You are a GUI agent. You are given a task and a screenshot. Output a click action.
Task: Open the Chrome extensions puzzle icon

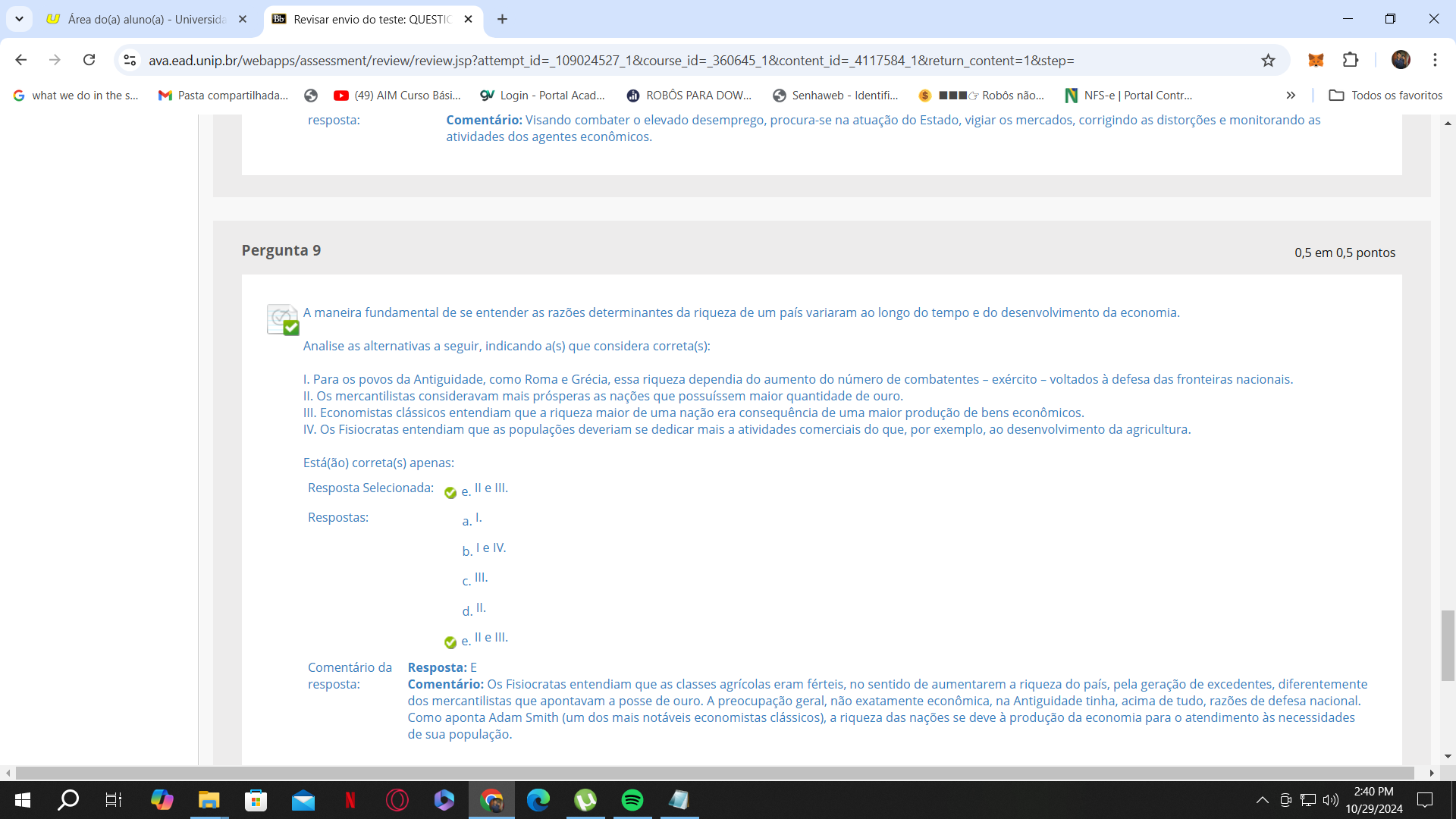1351,60
